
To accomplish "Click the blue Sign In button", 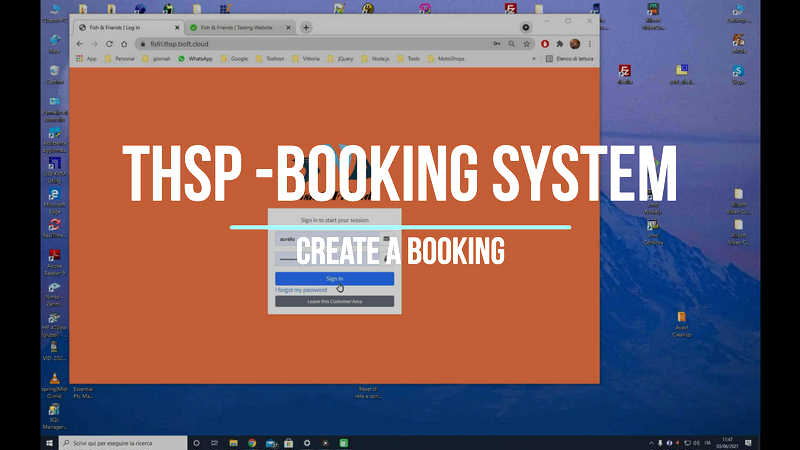I will (x=334, y=279).
